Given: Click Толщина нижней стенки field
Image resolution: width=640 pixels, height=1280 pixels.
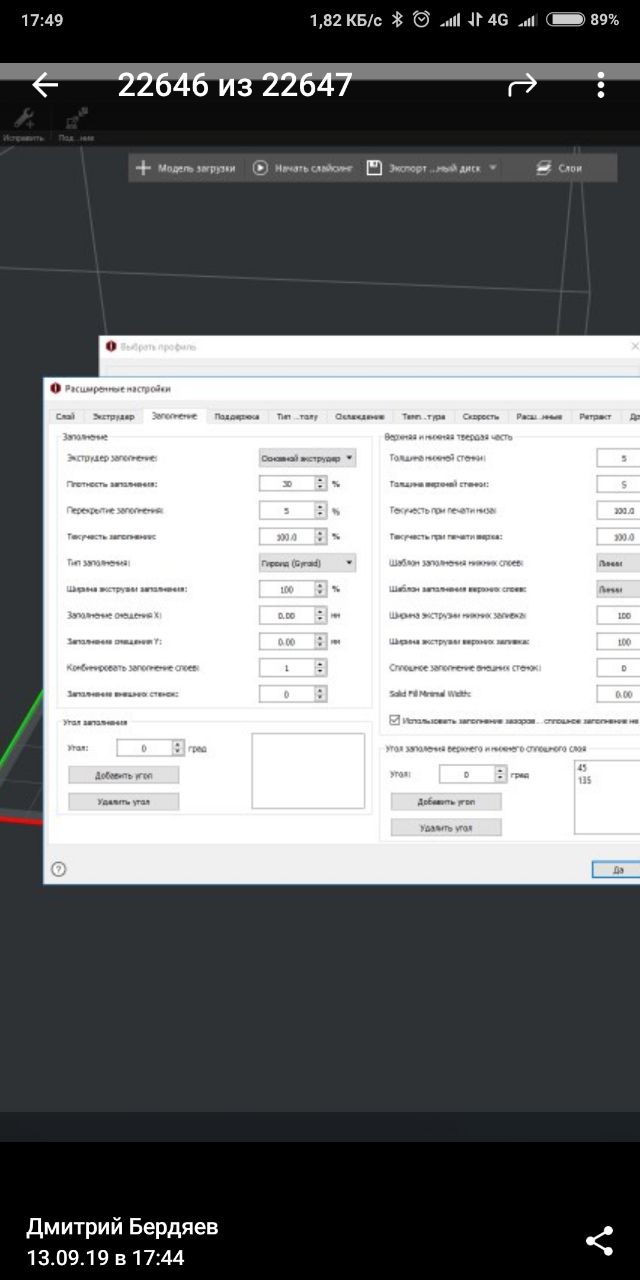Looking at the screenshot, I should coord(618,458).
